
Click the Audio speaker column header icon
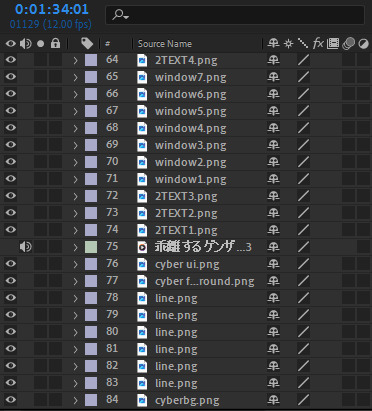(26, 43)
